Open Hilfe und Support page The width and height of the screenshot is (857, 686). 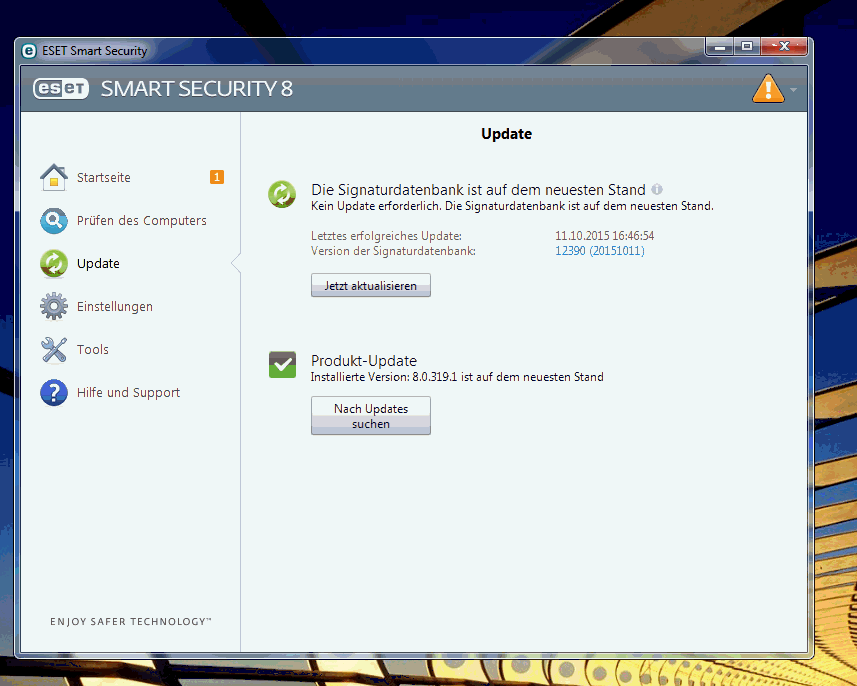pyautogui.click(x=128, y=393)
